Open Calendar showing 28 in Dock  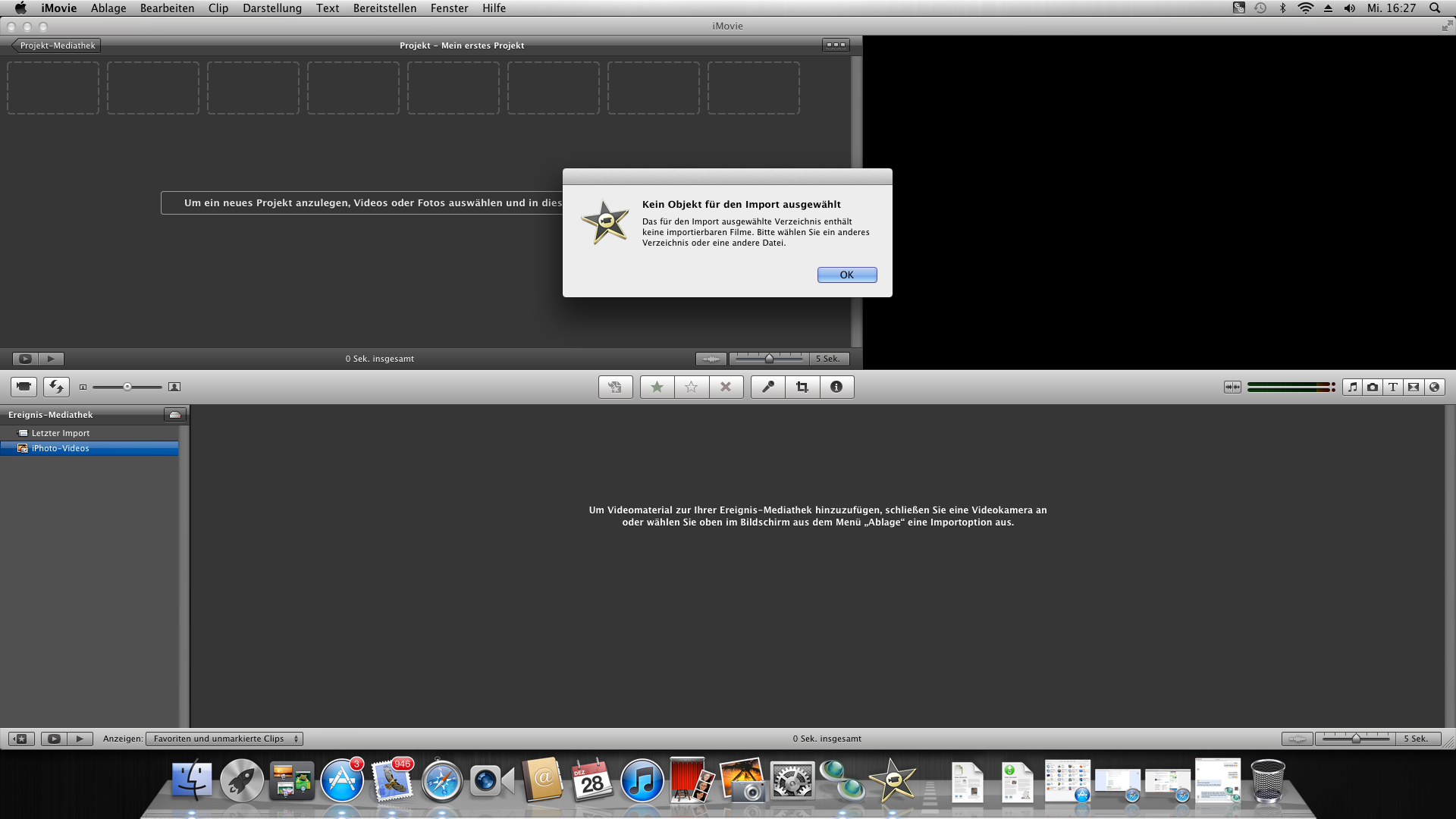(592, 781)
